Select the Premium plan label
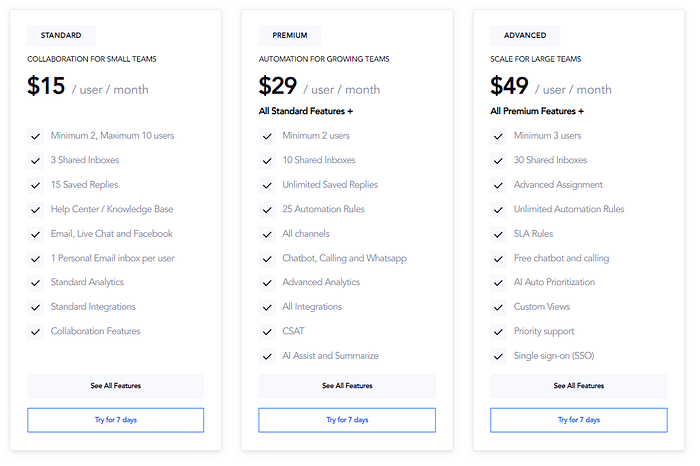The height and width of the screenshot is (466, 700). pyautogui.click(x=291, y=36)
